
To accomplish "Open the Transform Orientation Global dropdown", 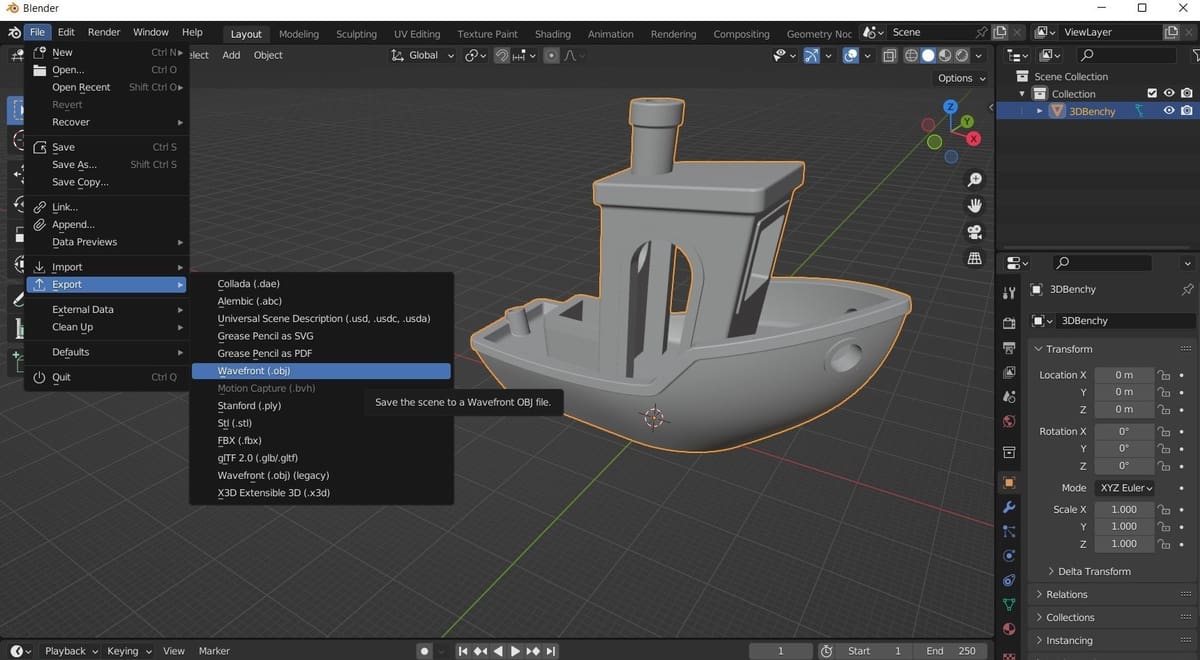I will tap(422, 55).
